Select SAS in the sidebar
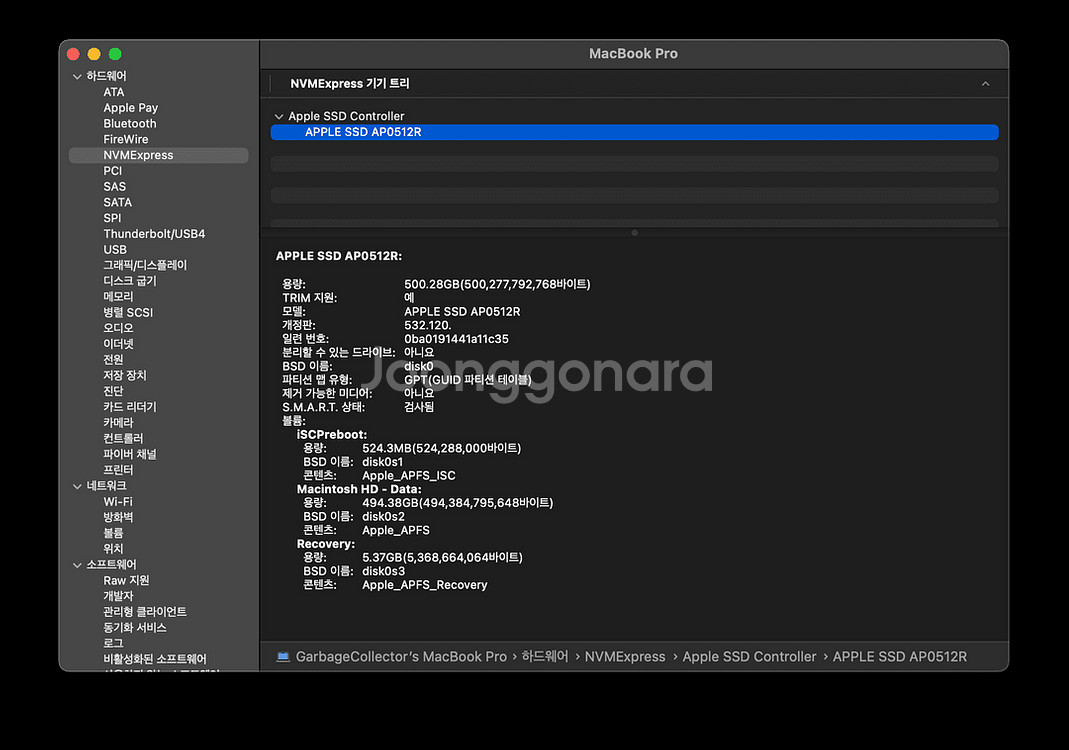The width and height of the screenshot is (1069, 750). tap(115, 187)
